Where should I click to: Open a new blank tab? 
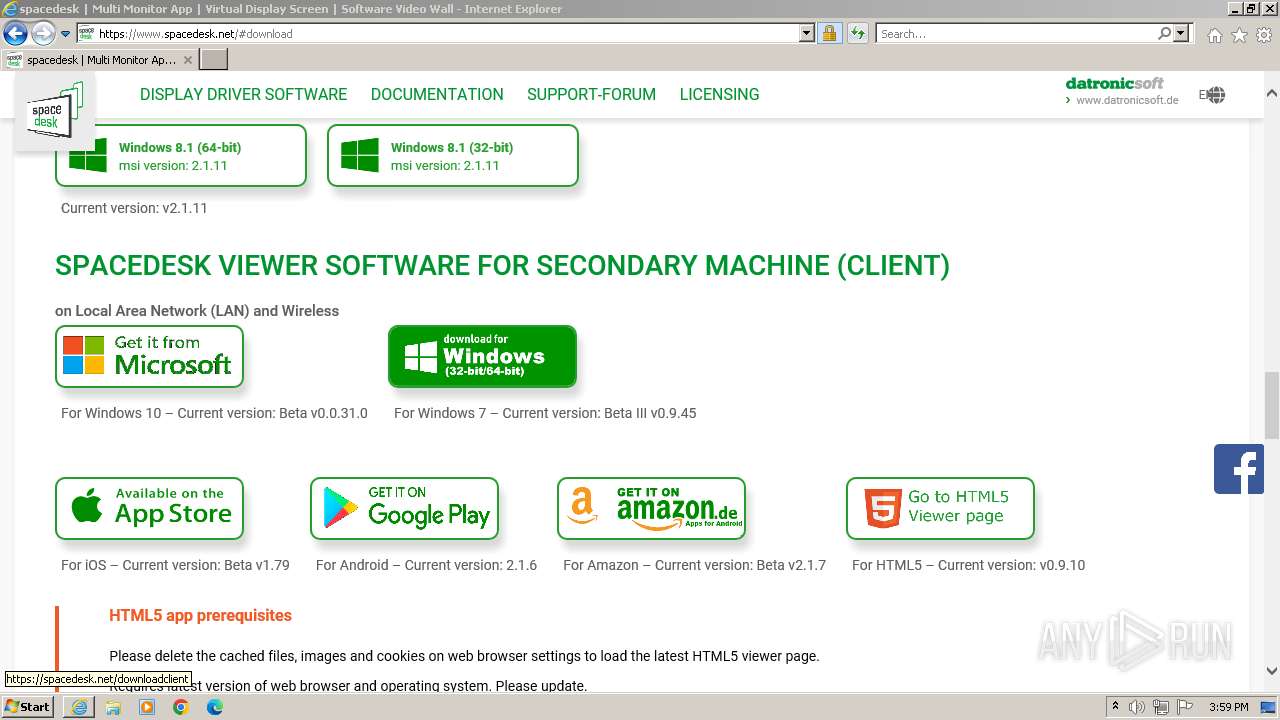point(214,59)
